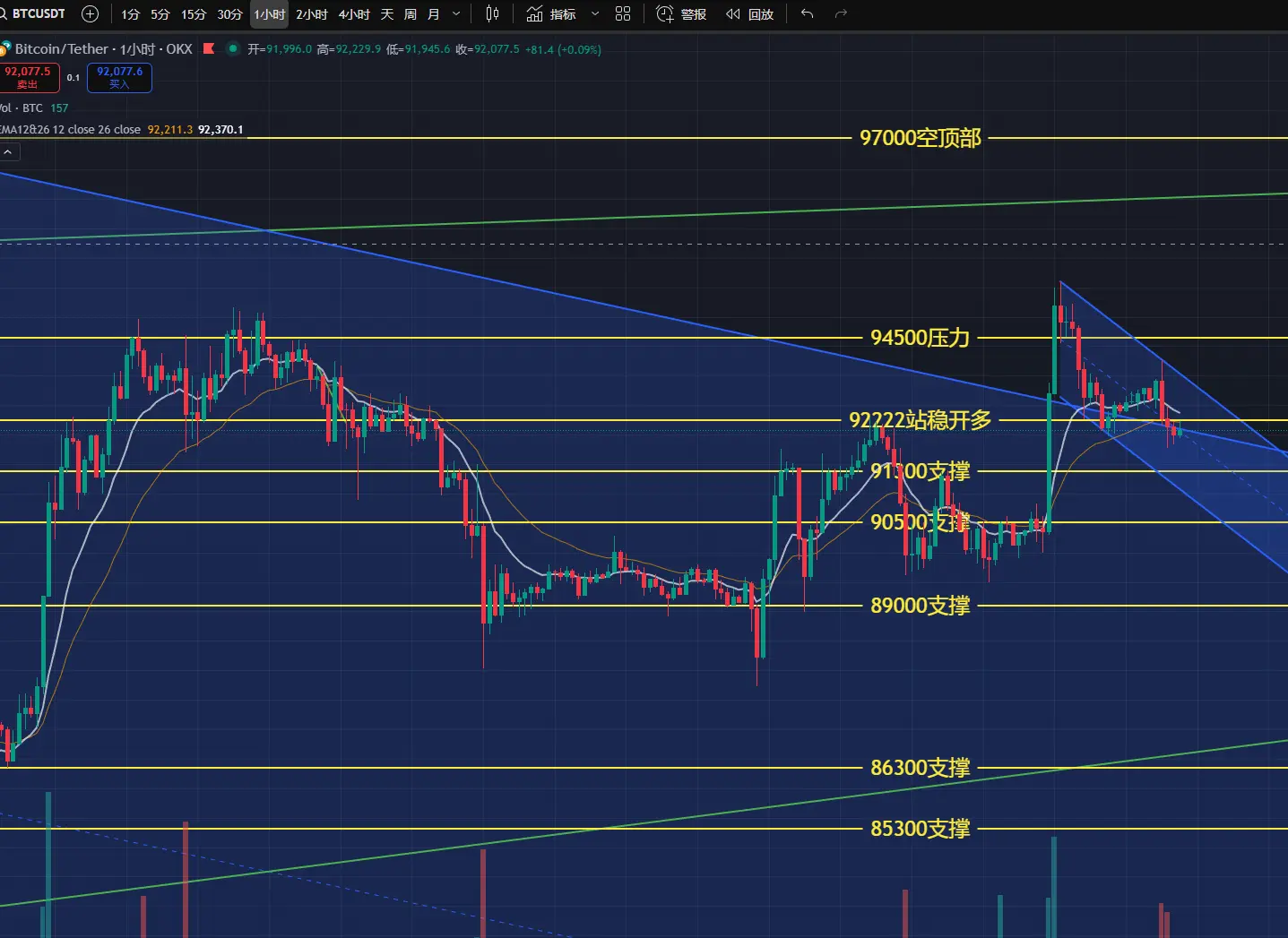Switch to the 30分 interval
1288x938 pixels.
point(230,14)
